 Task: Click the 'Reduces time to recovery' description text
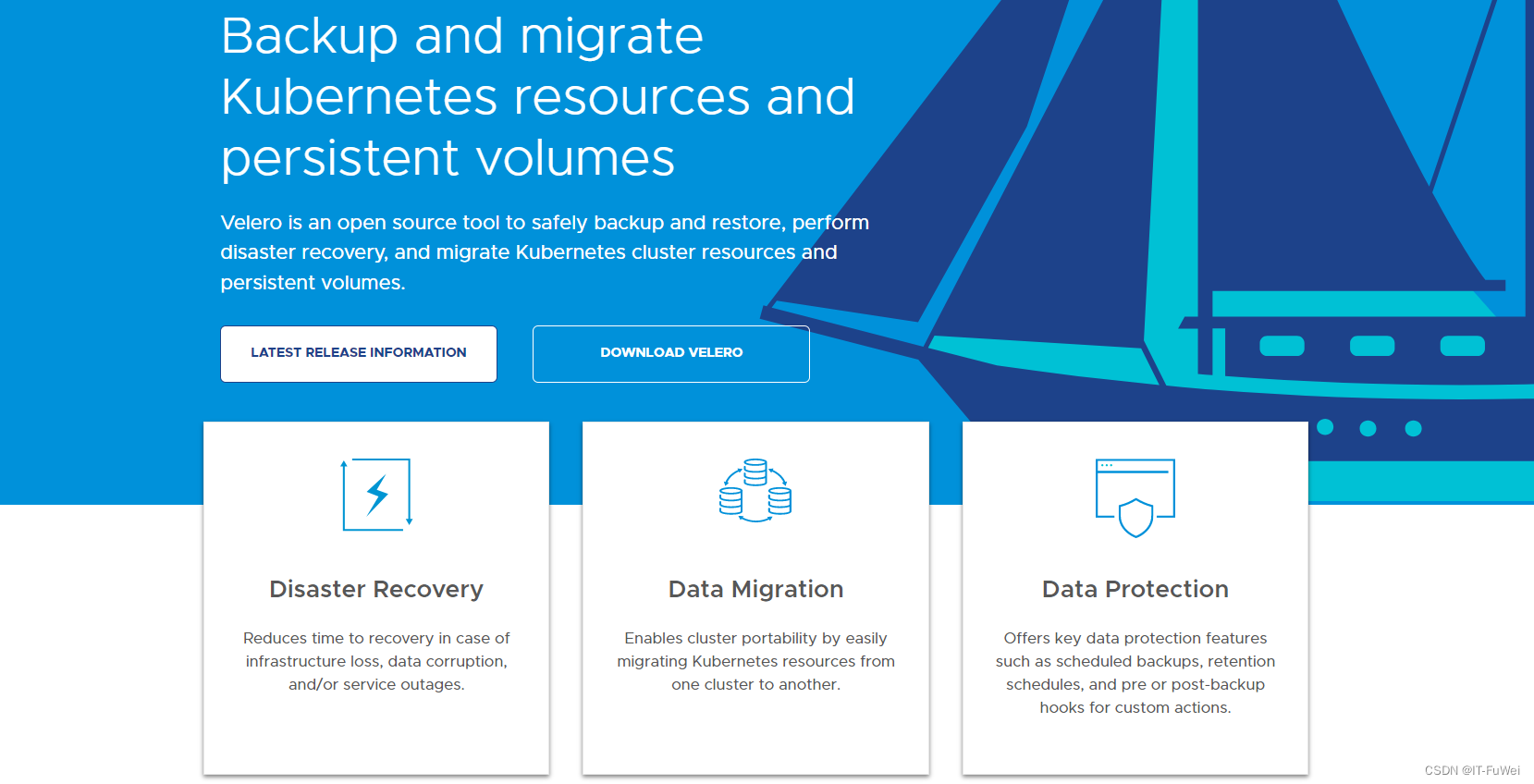376,661
